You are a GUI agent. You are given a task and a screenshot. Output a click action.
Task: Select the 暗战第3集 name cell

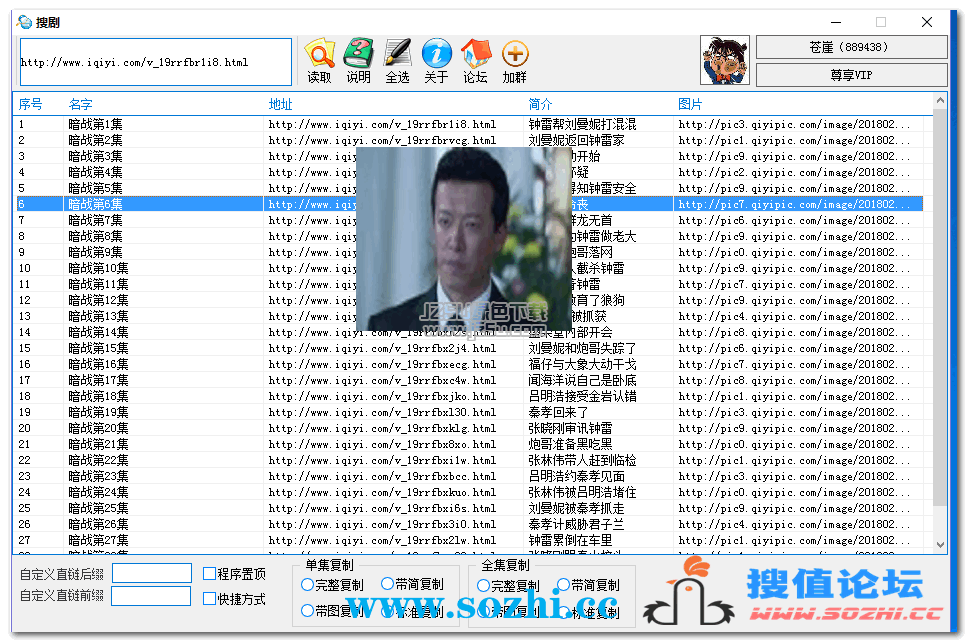pos(95,156)
